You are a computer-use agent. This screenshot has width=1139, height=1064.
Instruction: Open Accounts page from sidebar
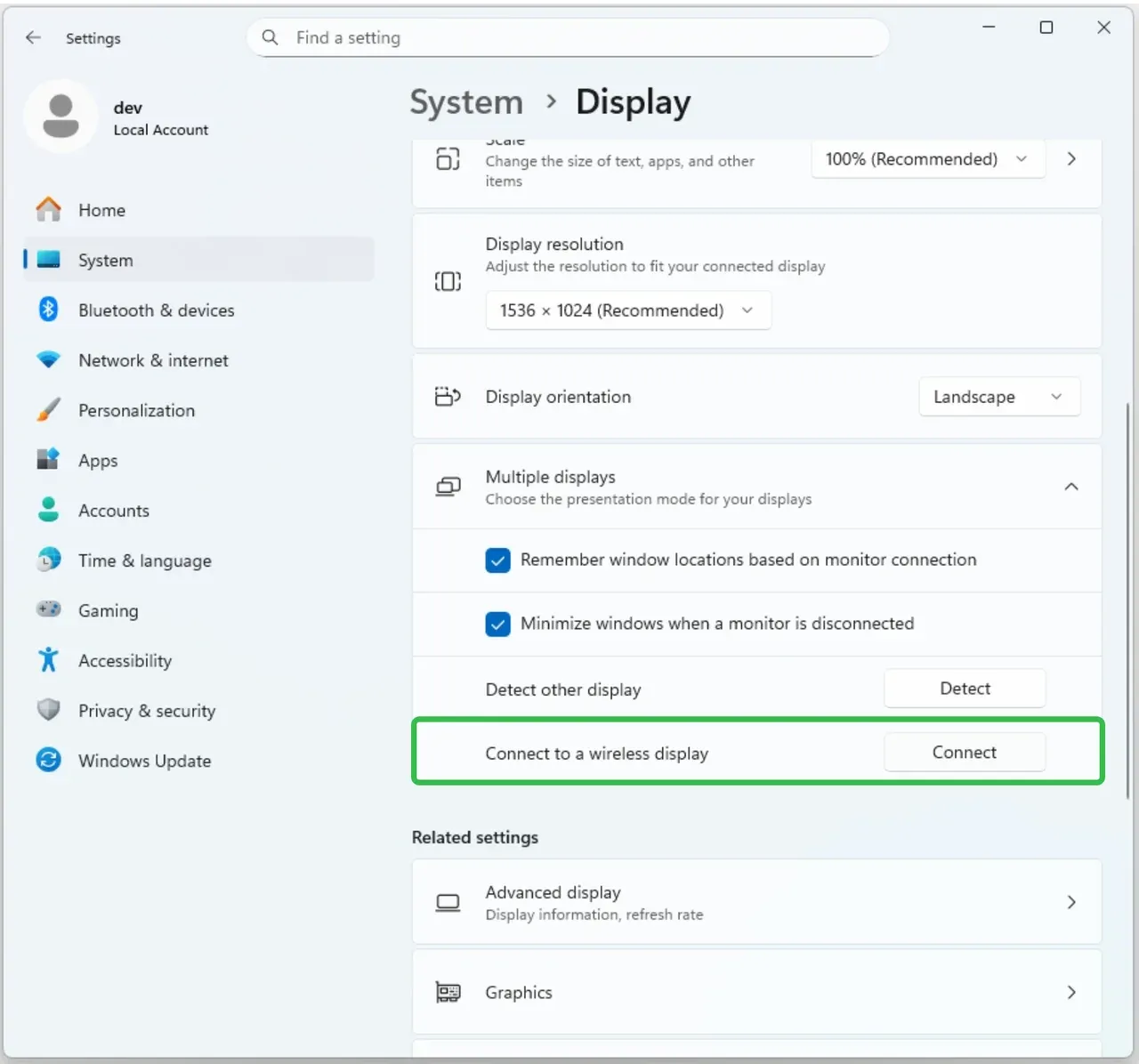point(199,510)
